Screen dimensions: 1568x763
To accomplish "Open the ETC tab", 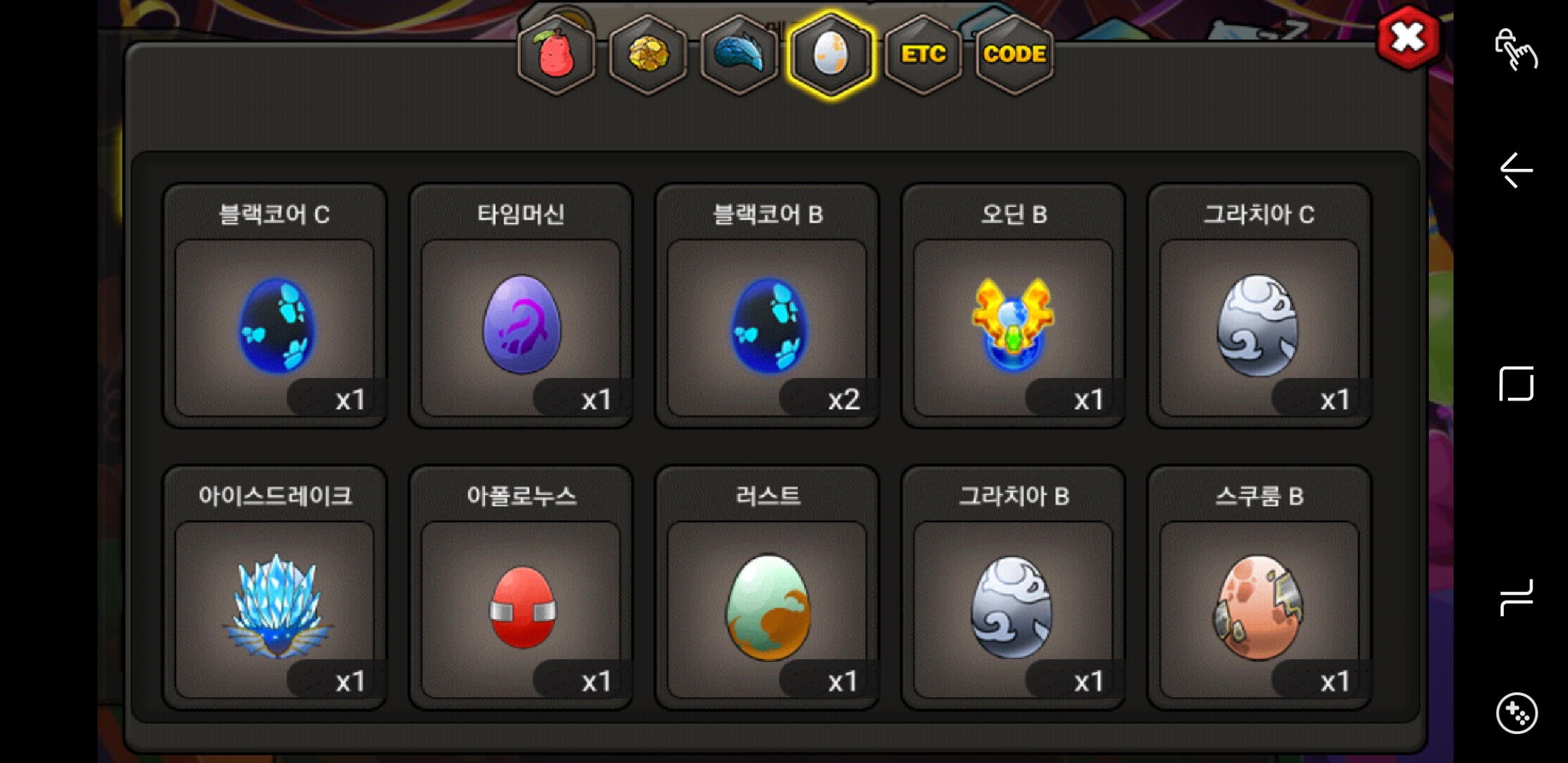I will (923, 54).
